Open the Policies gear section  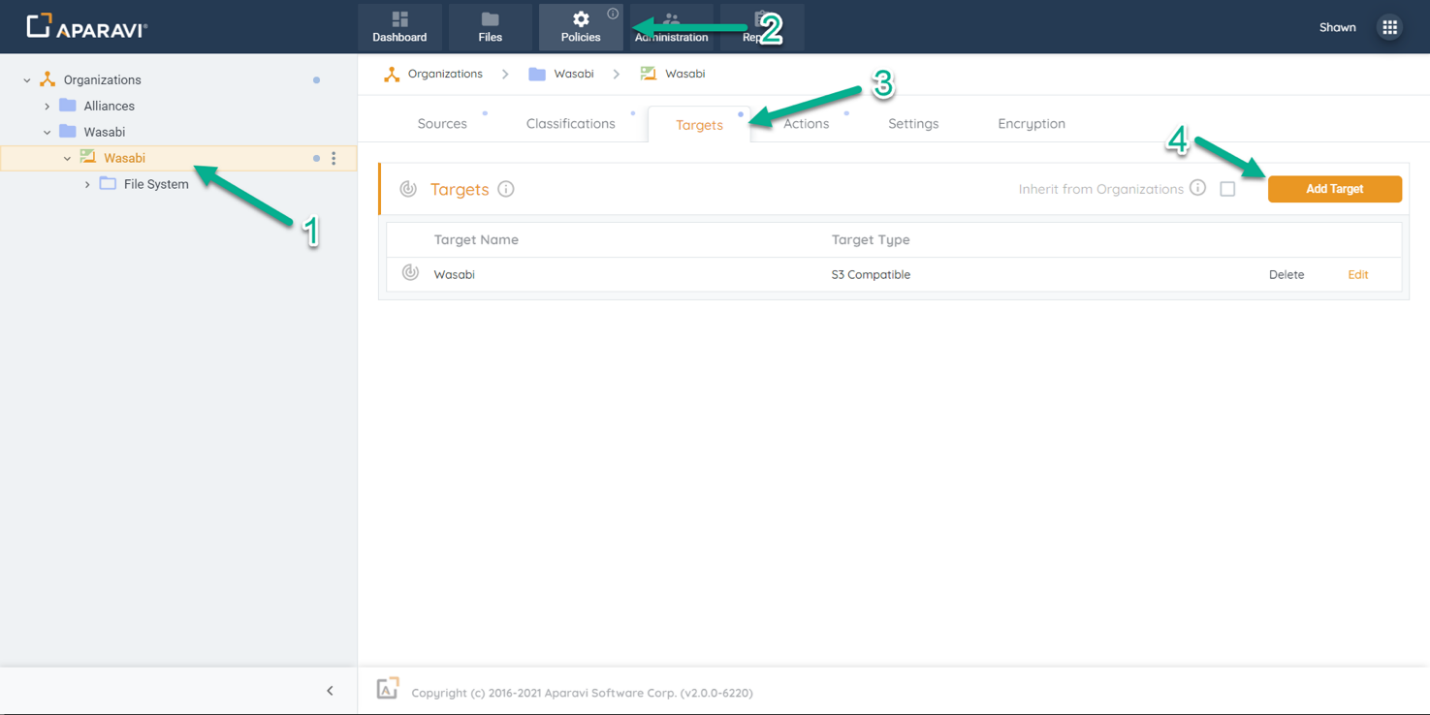coord(581,27)
